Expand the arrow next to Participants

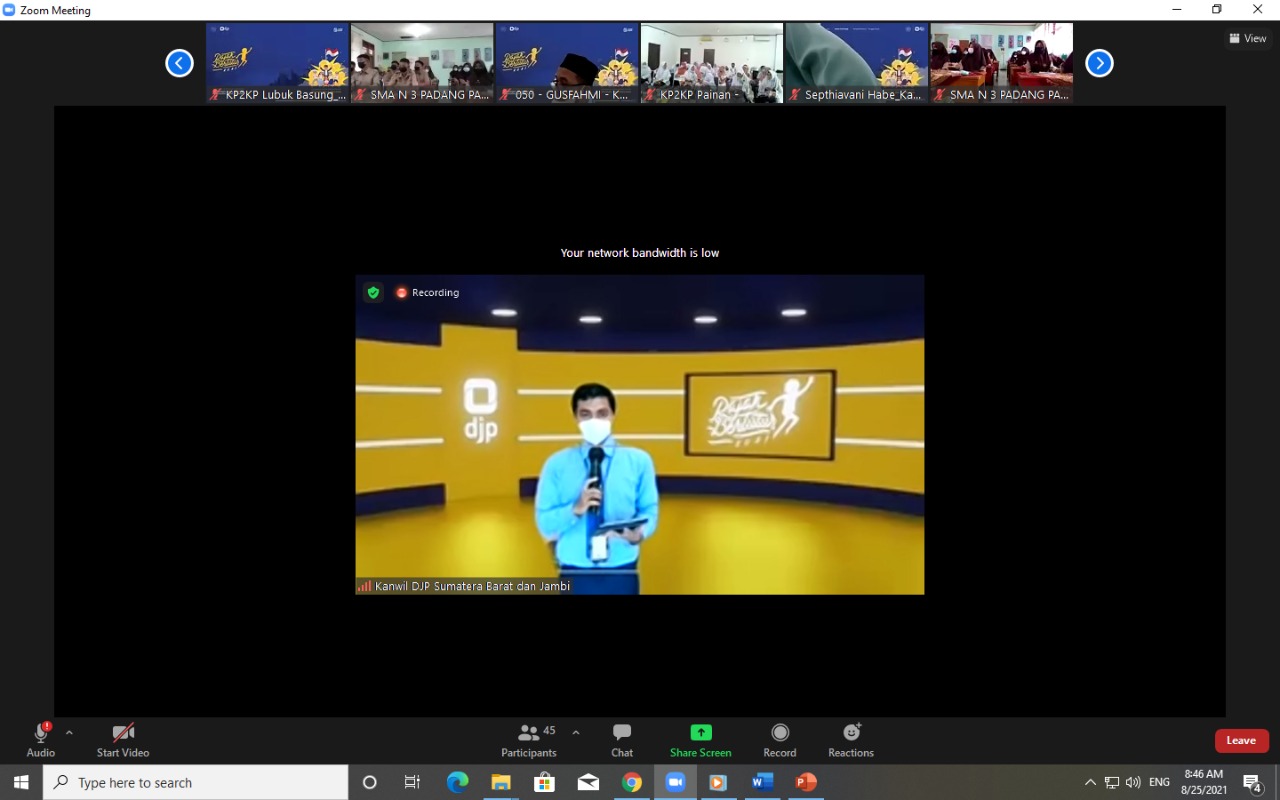coord(576,732)
